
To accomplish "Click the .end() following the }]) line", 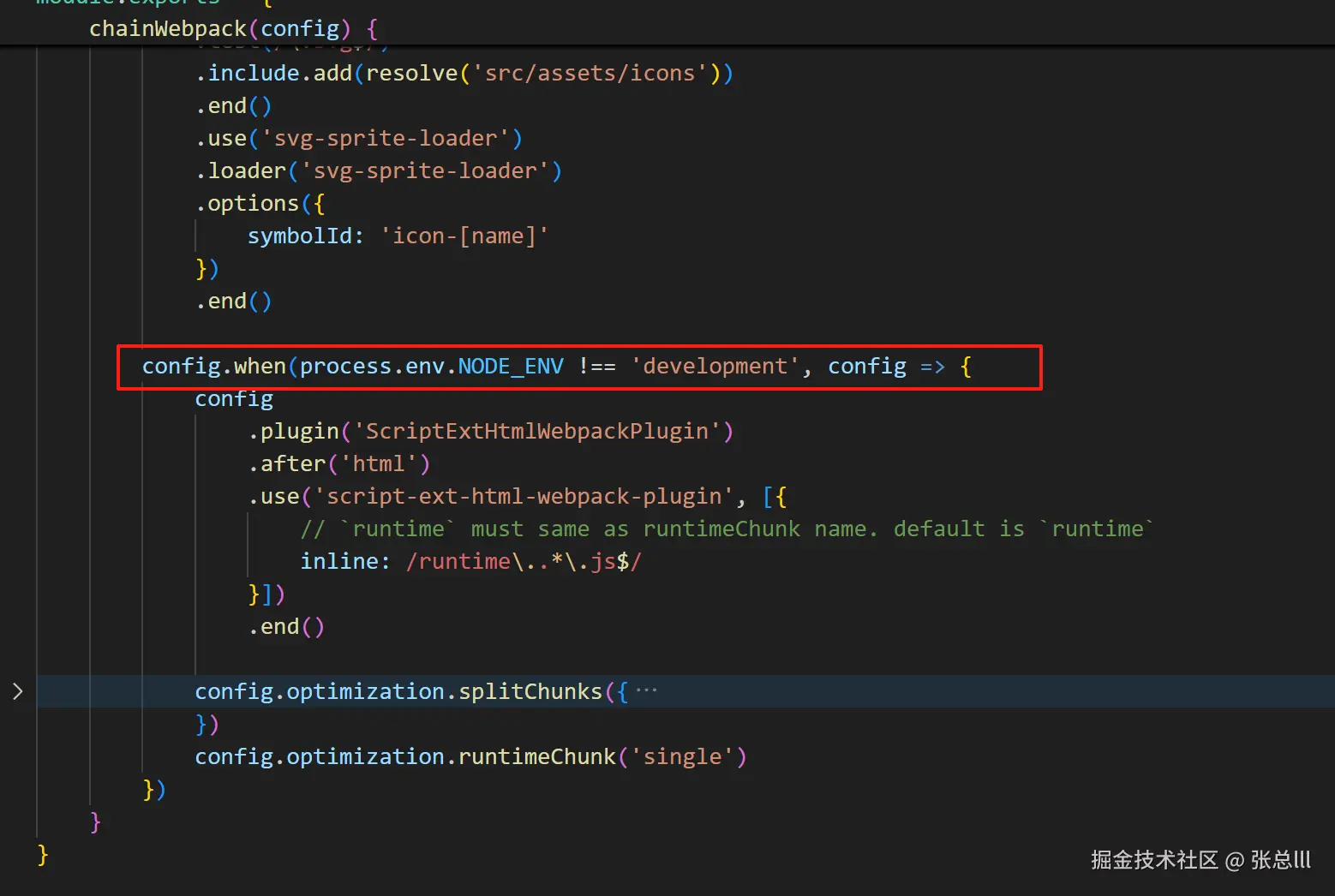I will 287,626.
